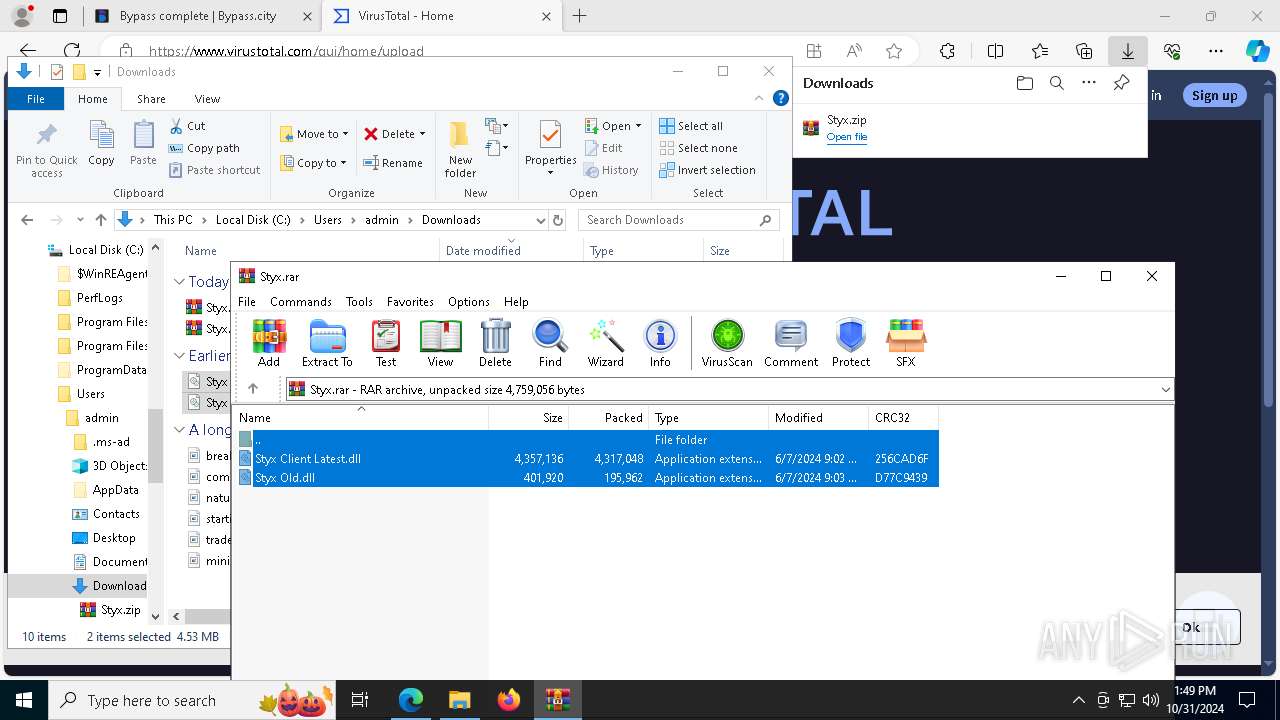1280x720 pixels.
Task: Expand the Delete dropdown arrow
Action: click(x=422, y=134)
